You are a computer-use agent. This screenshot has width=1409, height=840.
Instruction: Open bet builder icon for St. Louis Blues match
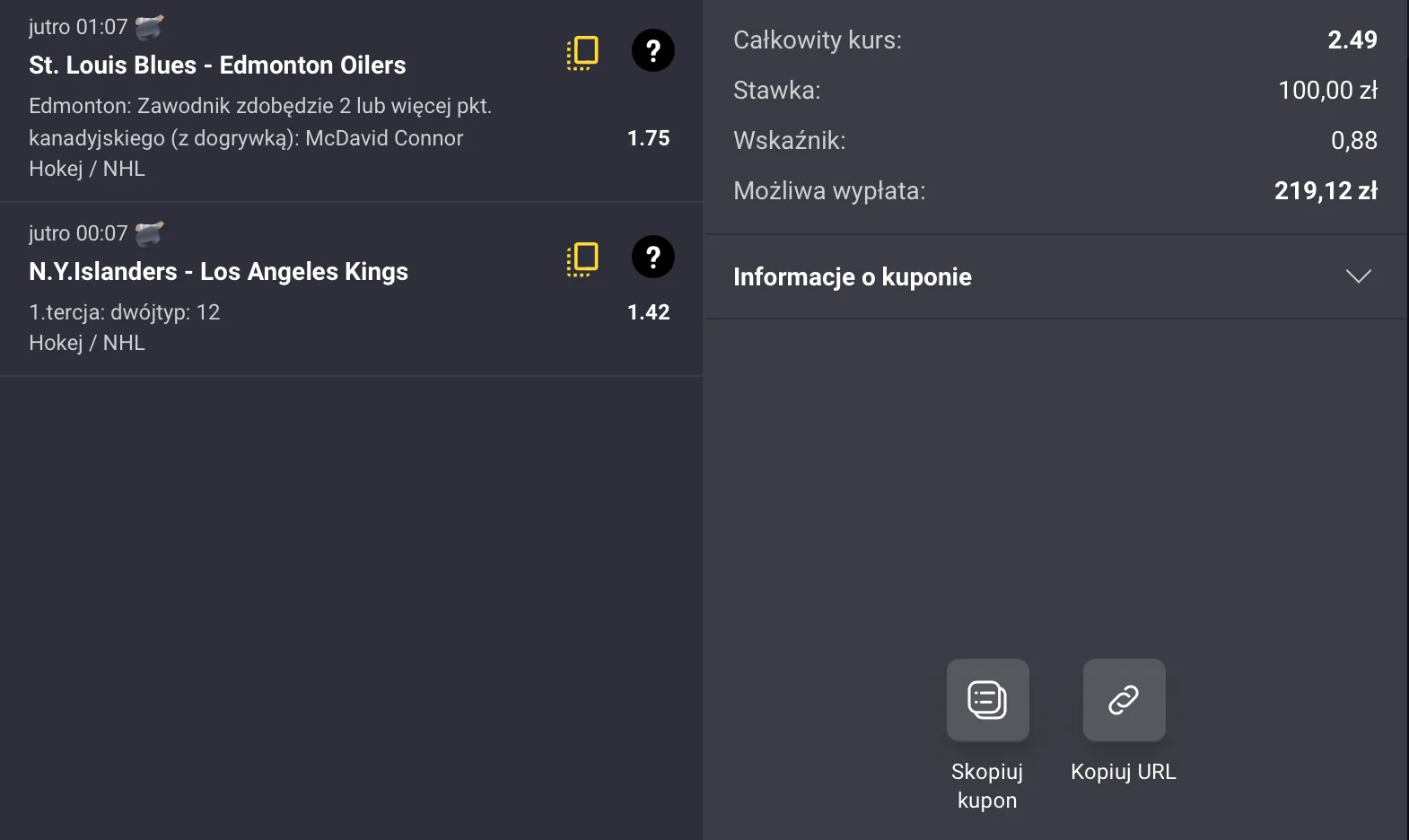[x=582, y=51]
